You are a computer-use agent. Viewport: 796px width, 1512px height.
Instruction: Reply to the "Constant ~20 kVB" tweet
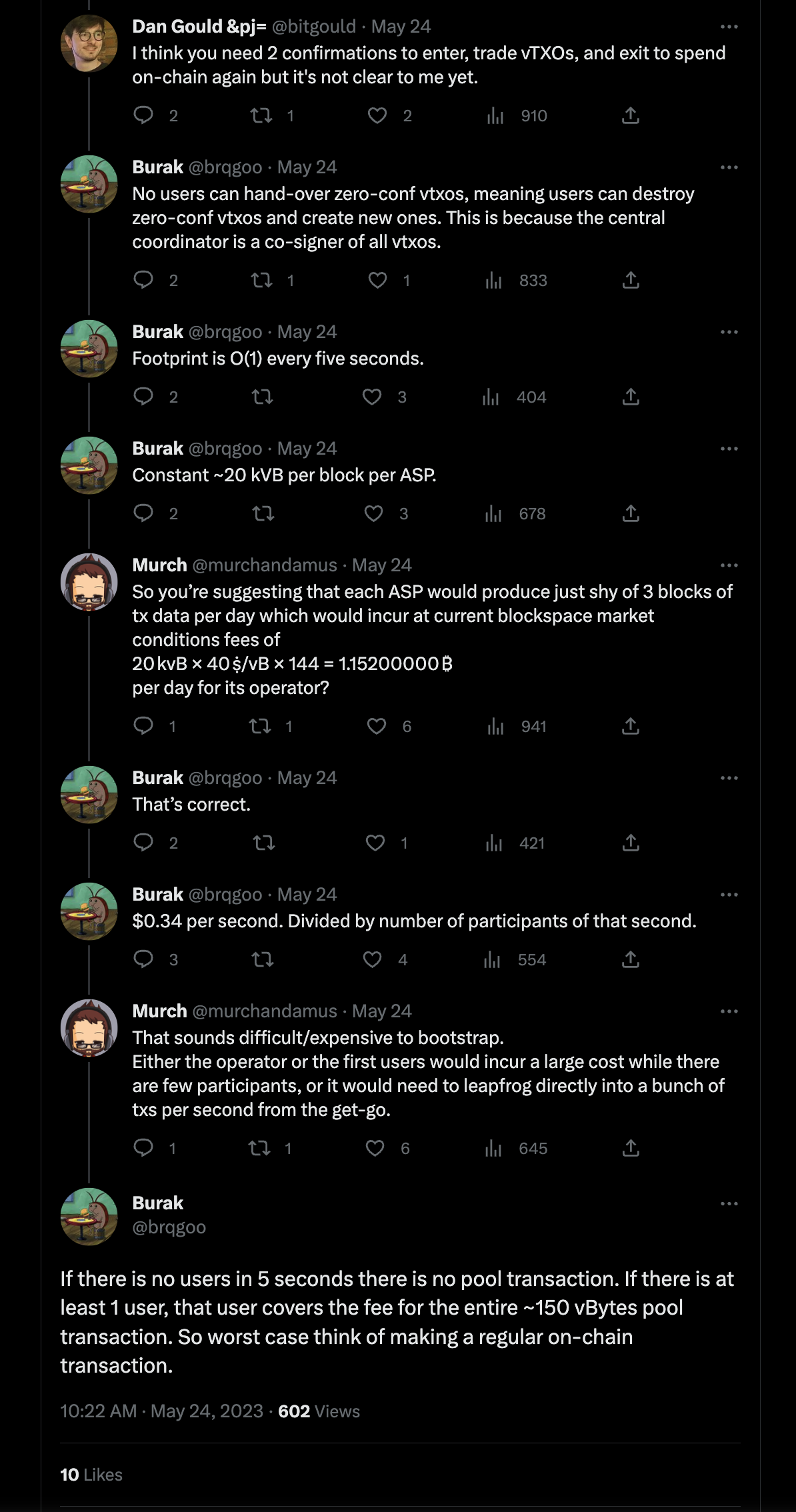tap(143, 513)
